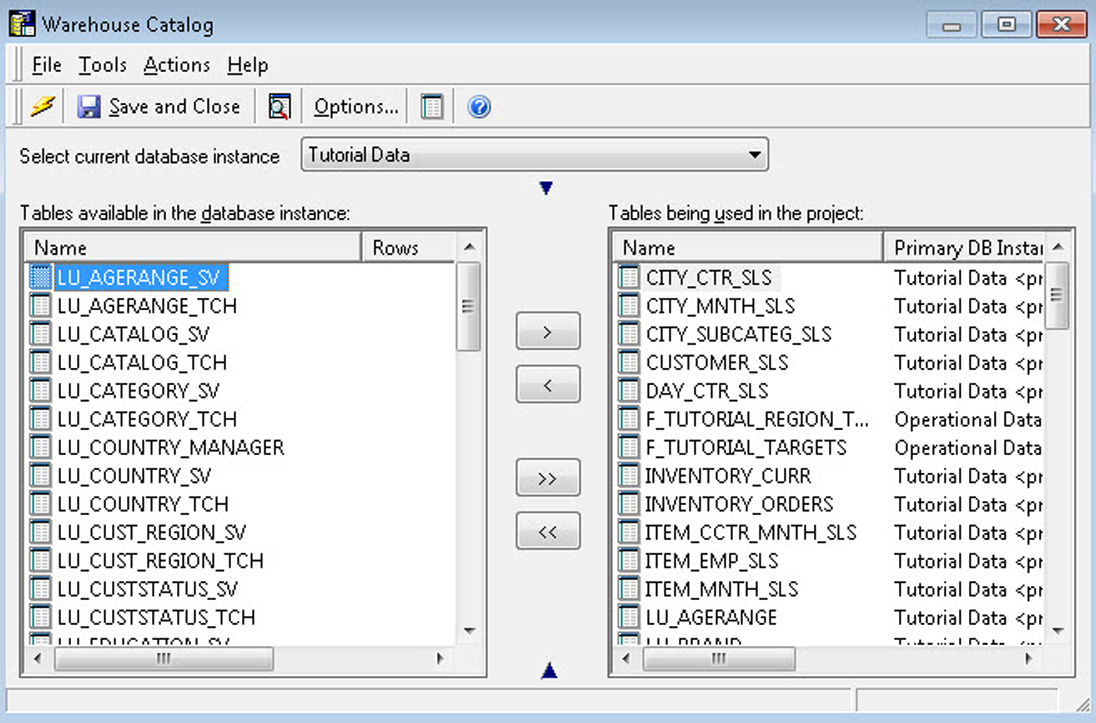Open the Tools menu
Screen dimensions: 1096x723
(x=102, y=65)
